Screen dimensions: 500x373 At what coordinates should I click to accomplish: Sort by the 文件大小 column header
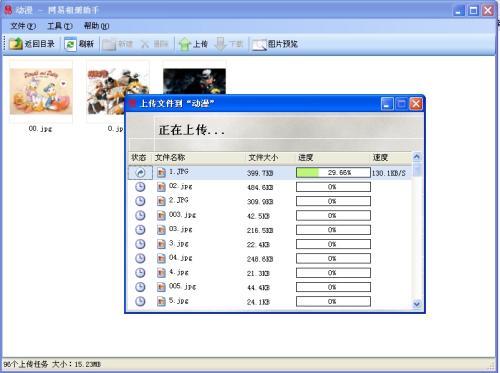click(263, 158)
